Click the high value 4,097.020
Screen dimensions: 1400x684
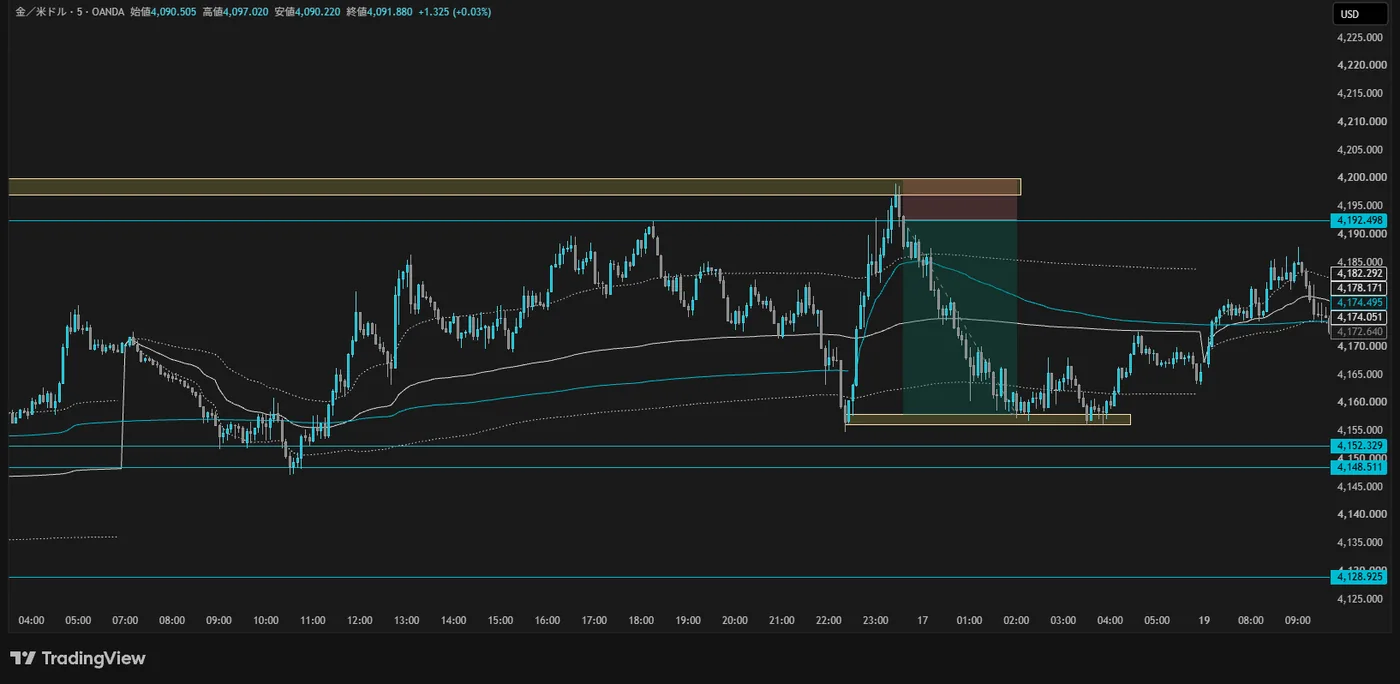coord(246,12)
